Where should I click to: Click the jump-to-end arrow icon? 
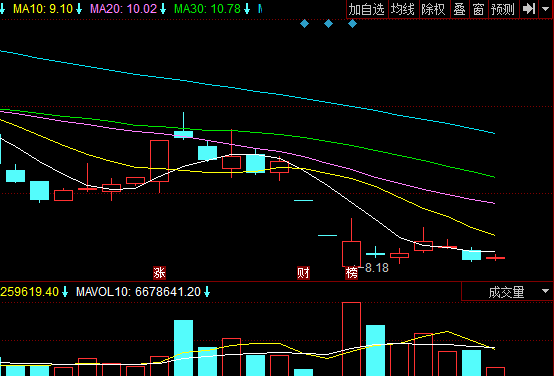(529, 9)
